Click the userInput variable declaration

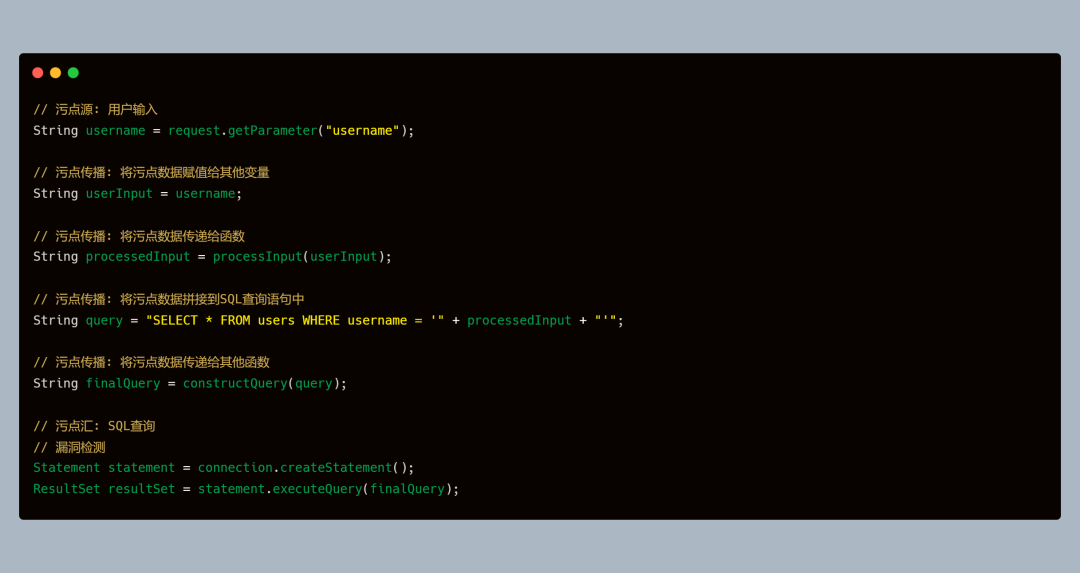pos(119,194)
